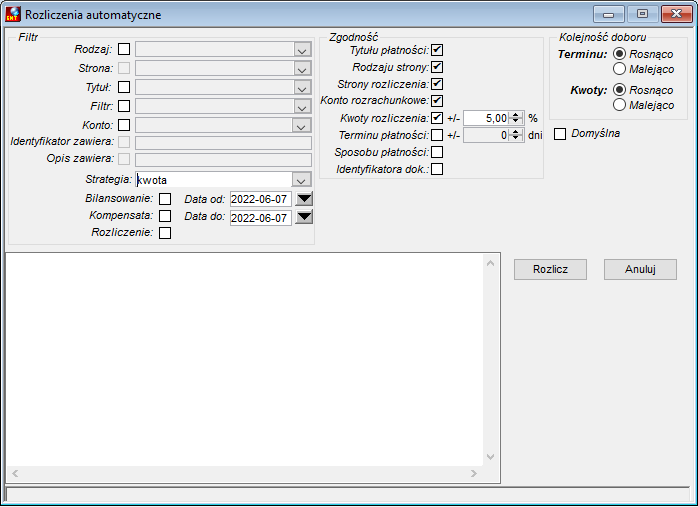
Task: Open the Strategia dropdown with kwota
Action: 301,179
